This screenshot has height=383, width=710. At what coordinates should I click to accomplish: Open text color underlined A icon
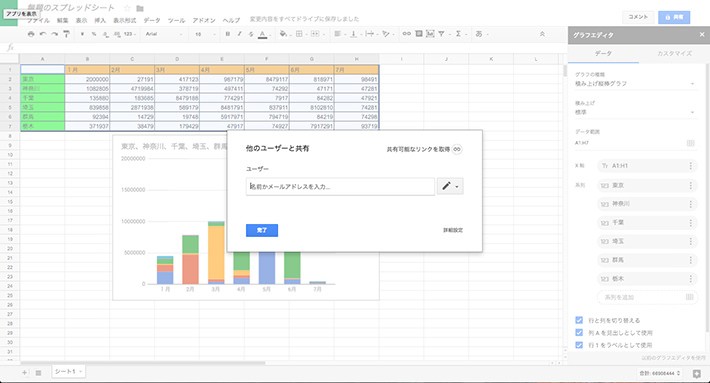(263, 34)
